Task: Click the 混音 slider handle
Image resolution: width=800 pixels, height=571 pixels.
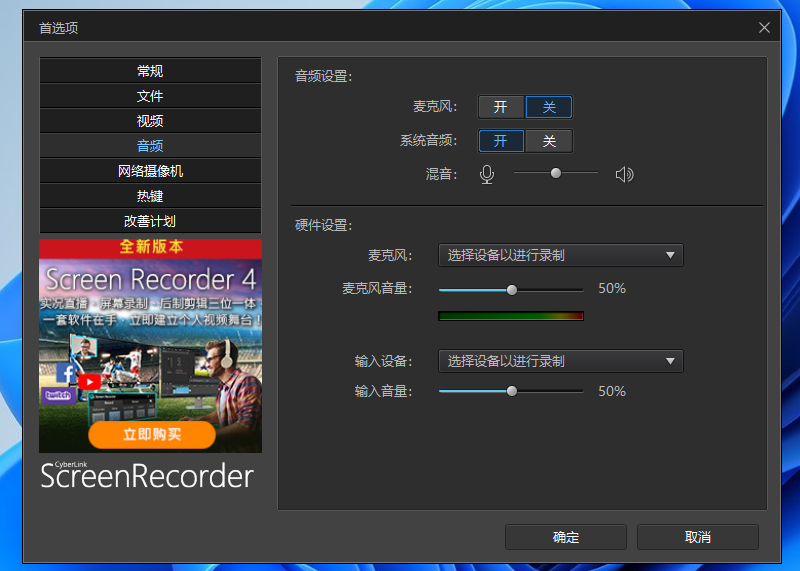Action: 556,173
